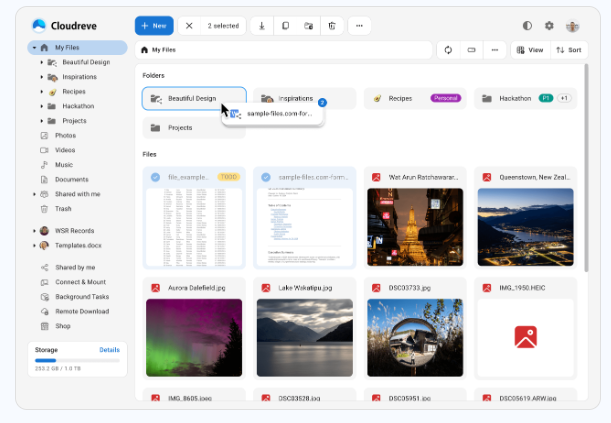Clear the selection with the X button
Viewport: 611px width, 423px height.
(189, 26)
